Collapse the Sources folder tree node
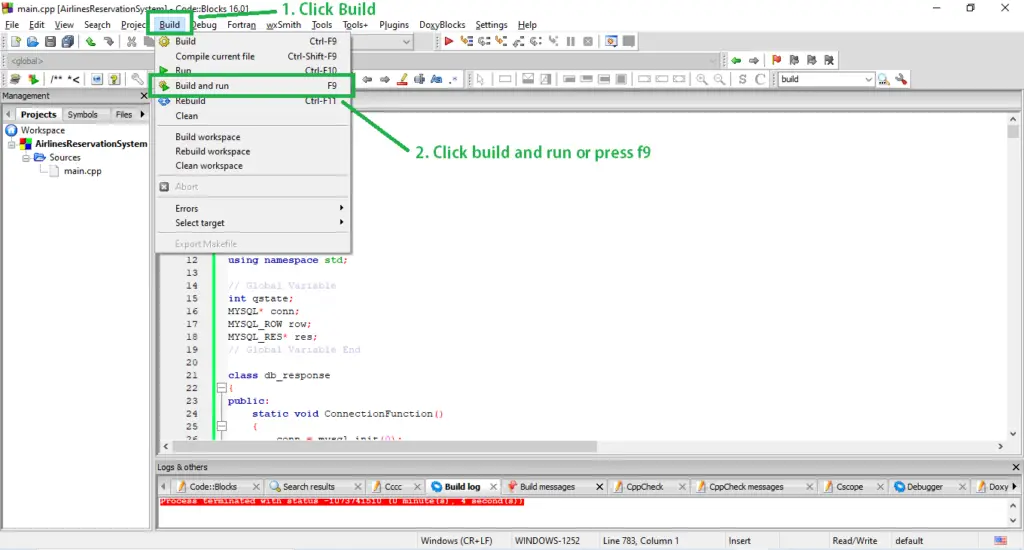This screenshot has height=550, width=1024. click(x=25, y=157)
